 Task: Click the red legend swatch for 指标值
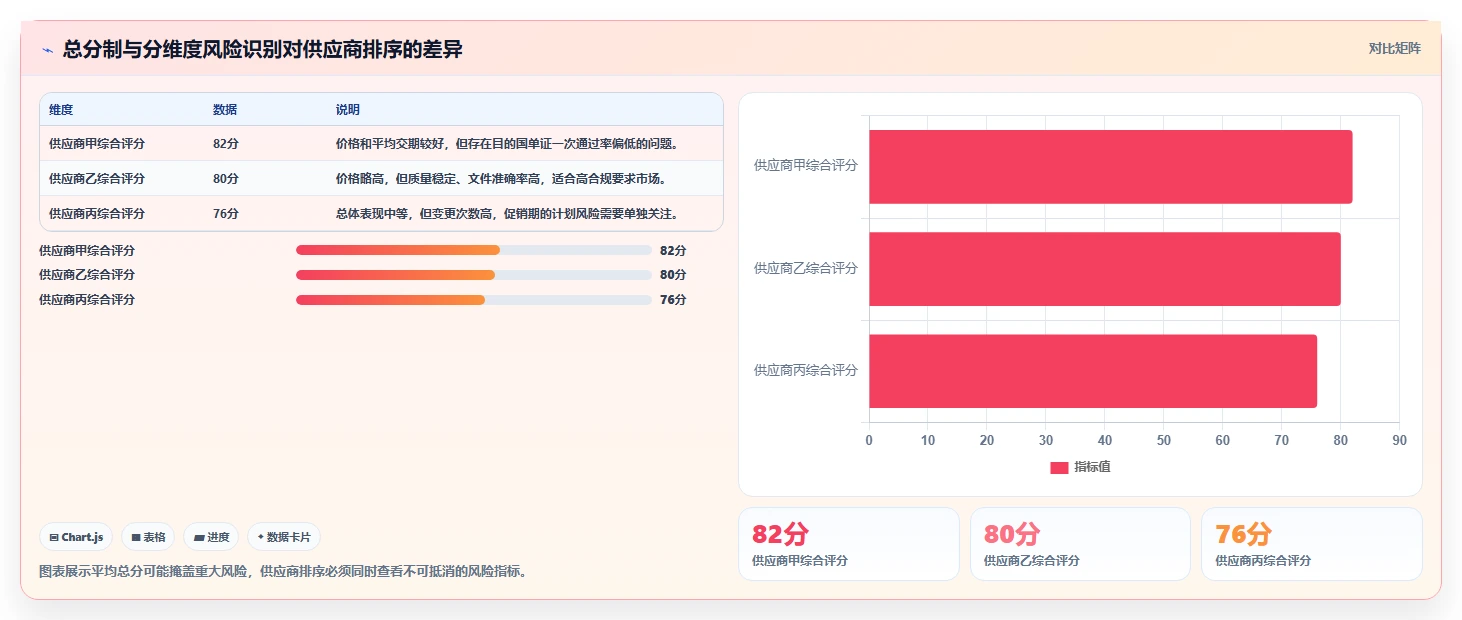1059,468
